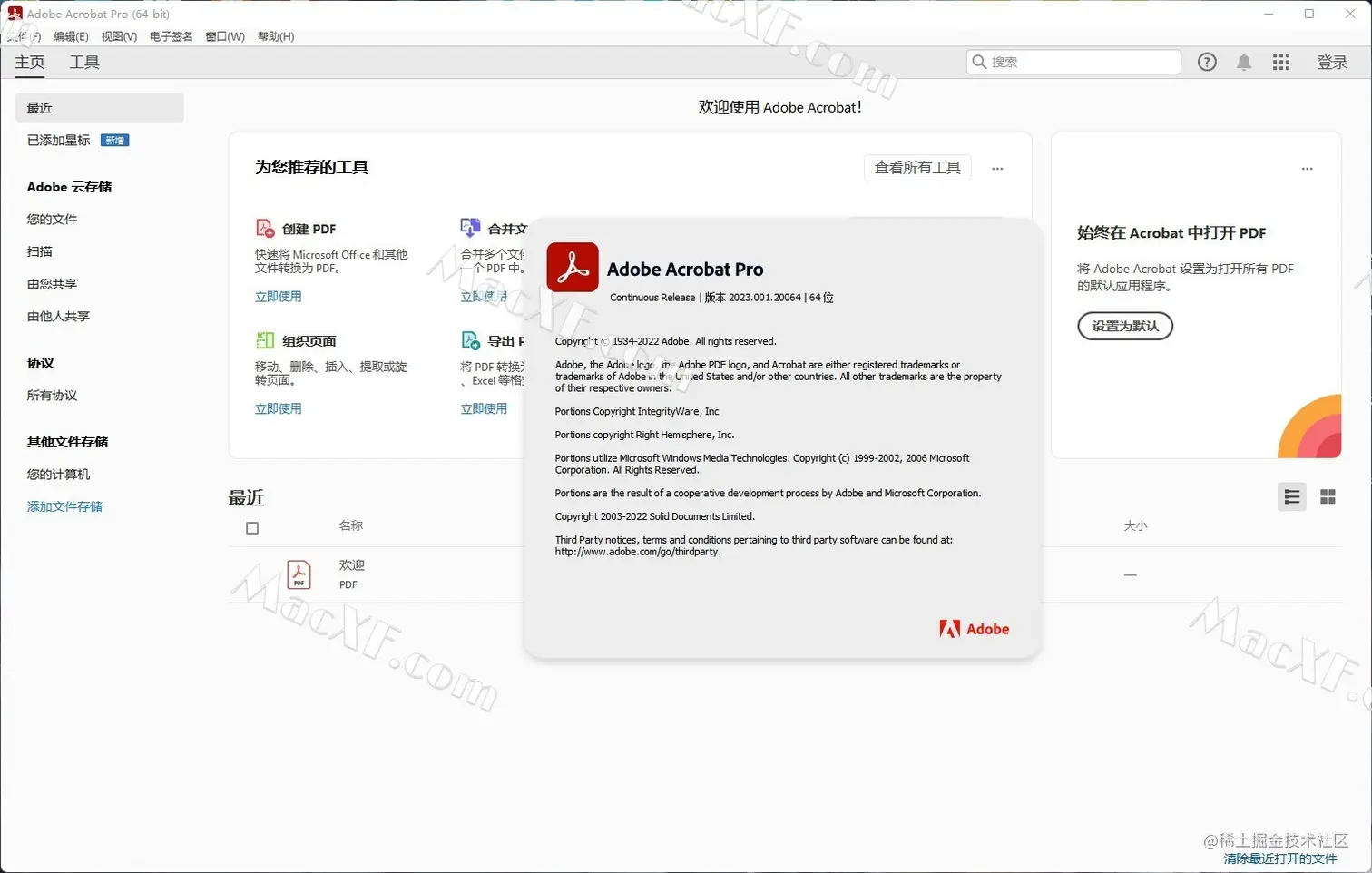Select 最近 in the sidebar

100,107
